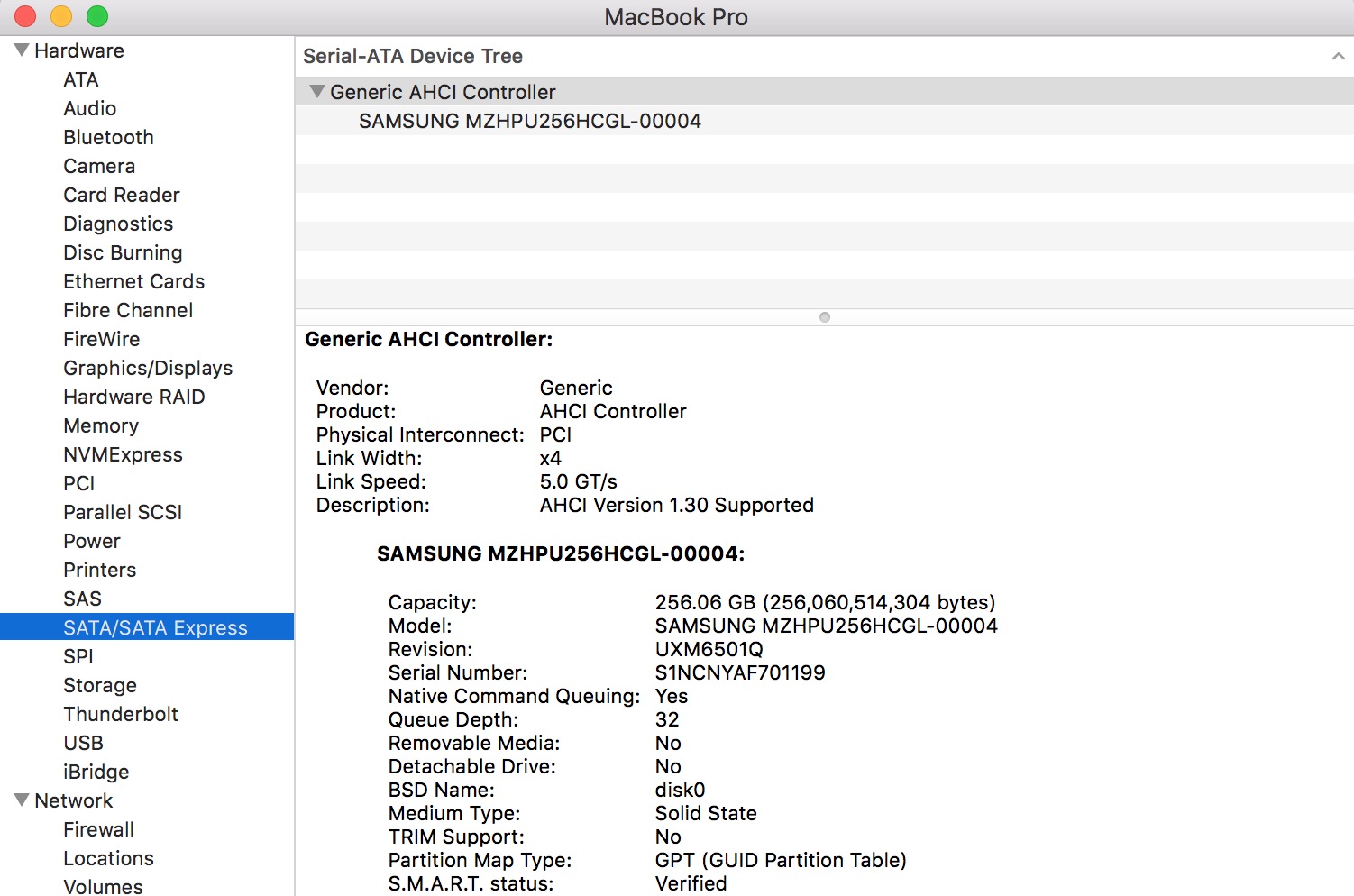Select Ethernet Cards in the sidebar

point(134,281)
